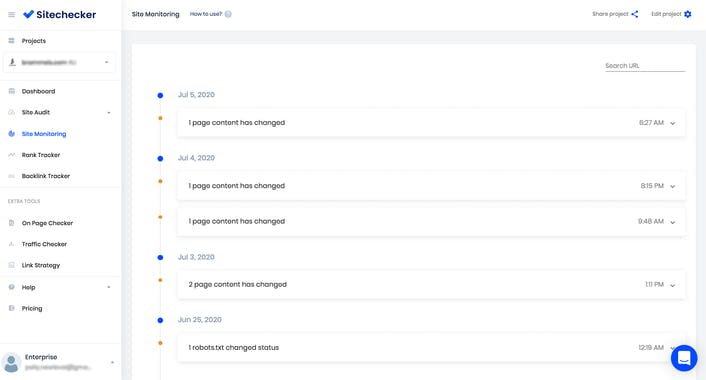Screen dimensions: 706x380
Task: Click the user avatar icon
Action: coord(11,362)
